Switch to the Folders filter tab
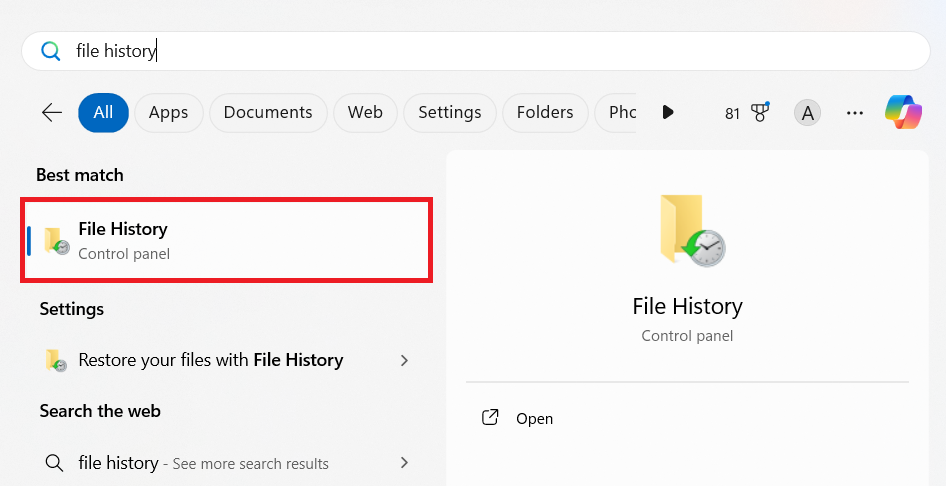946x486 pixels. (x=545, y=112)
